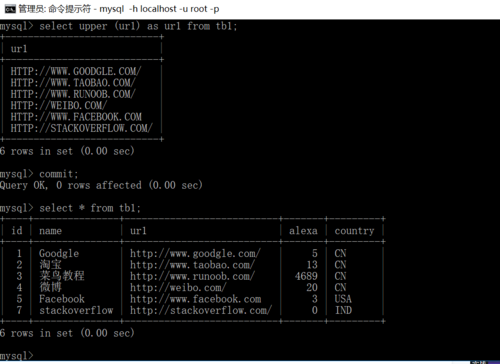
Task: Click the 'url' column header in lower table
Action: pos(138,231)
